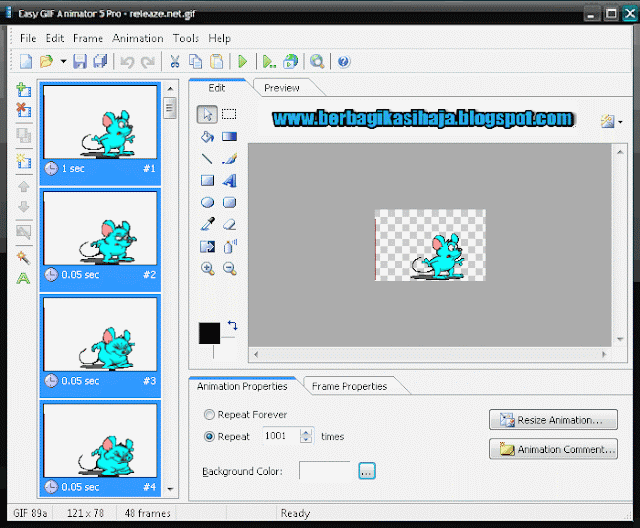Expand the Open recent files dropdown arrow
This screenshot has height=528, width=640.
[63, 62]
